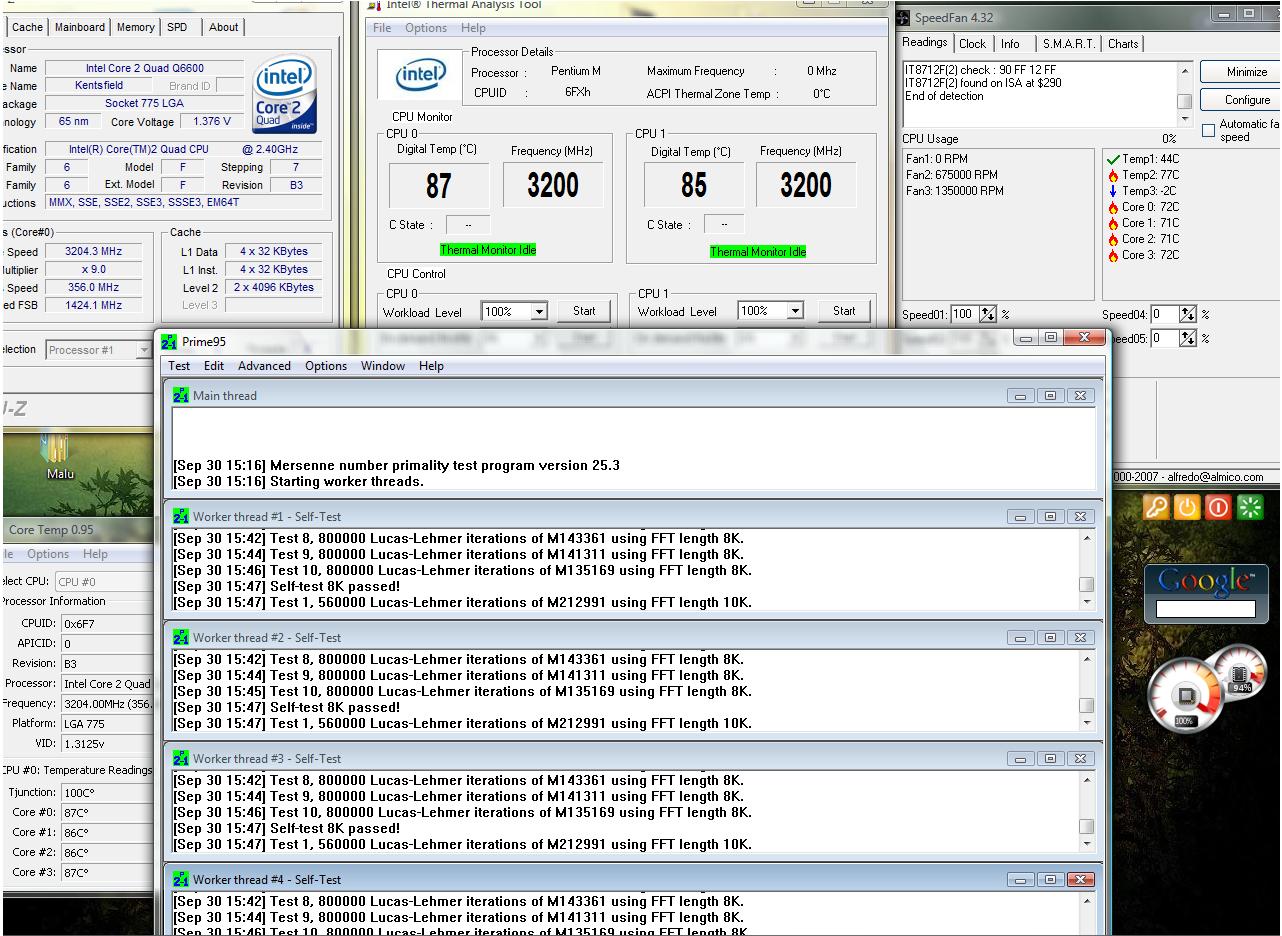1282x936 pixels.
Task: Click the flame icon beside Core 2 in SpeedFan
Action: point(1113,239)
